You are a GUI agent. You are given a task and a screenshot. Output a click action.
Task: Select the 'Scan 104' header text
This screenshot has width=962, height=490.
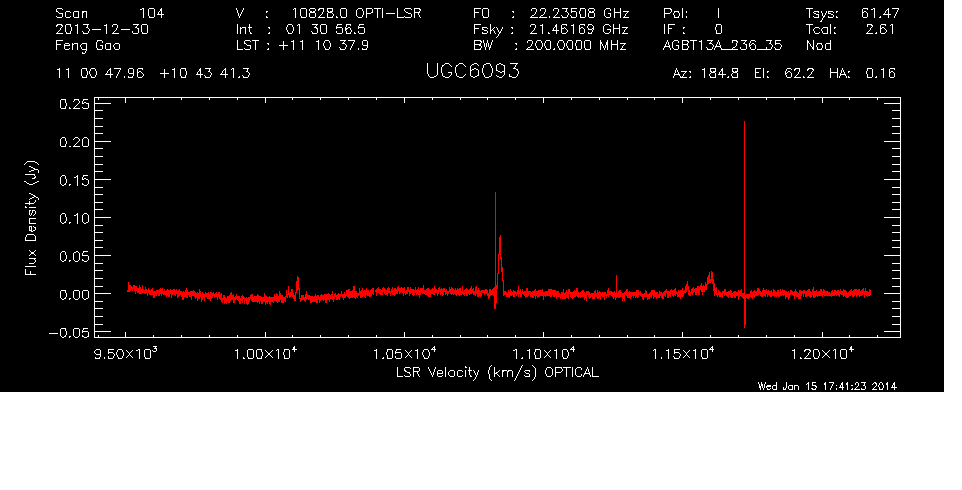(110, 13)
